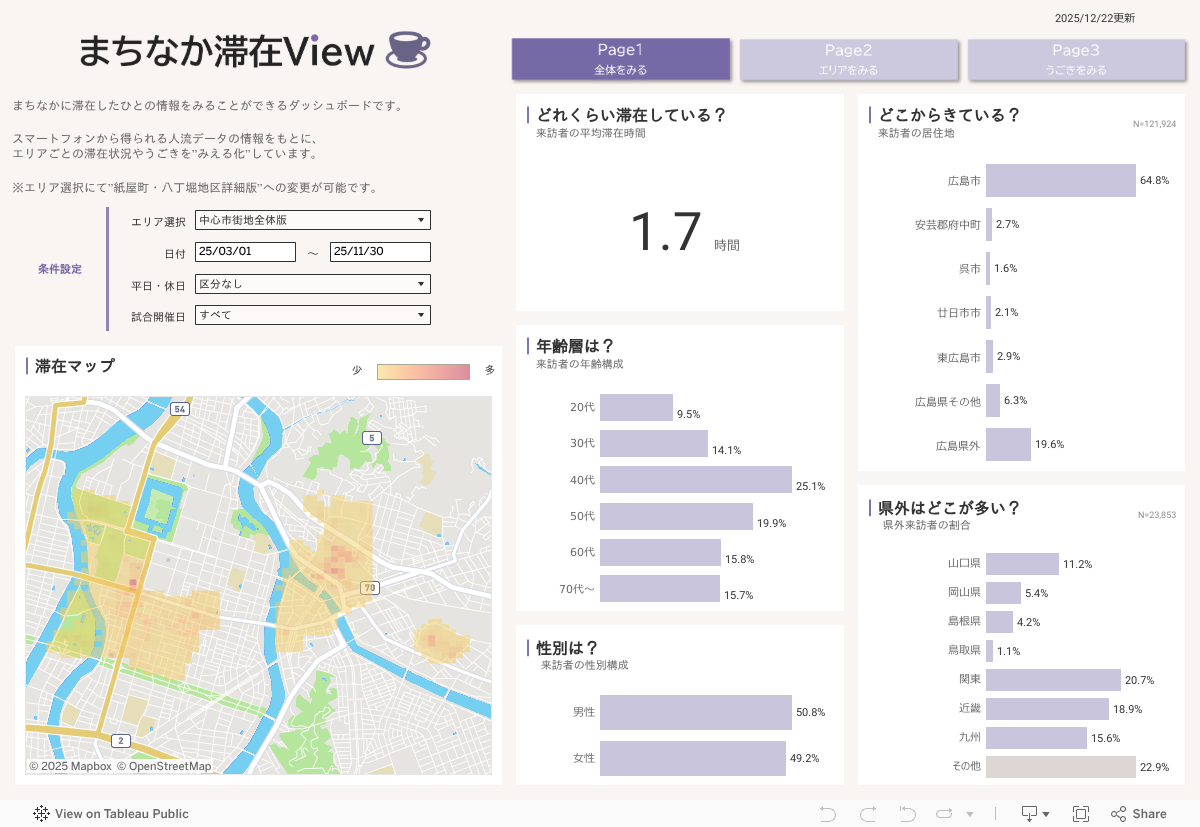1200x827 pixels.
Task: Click the start date field 25/03/01
Action: (246, 252)
